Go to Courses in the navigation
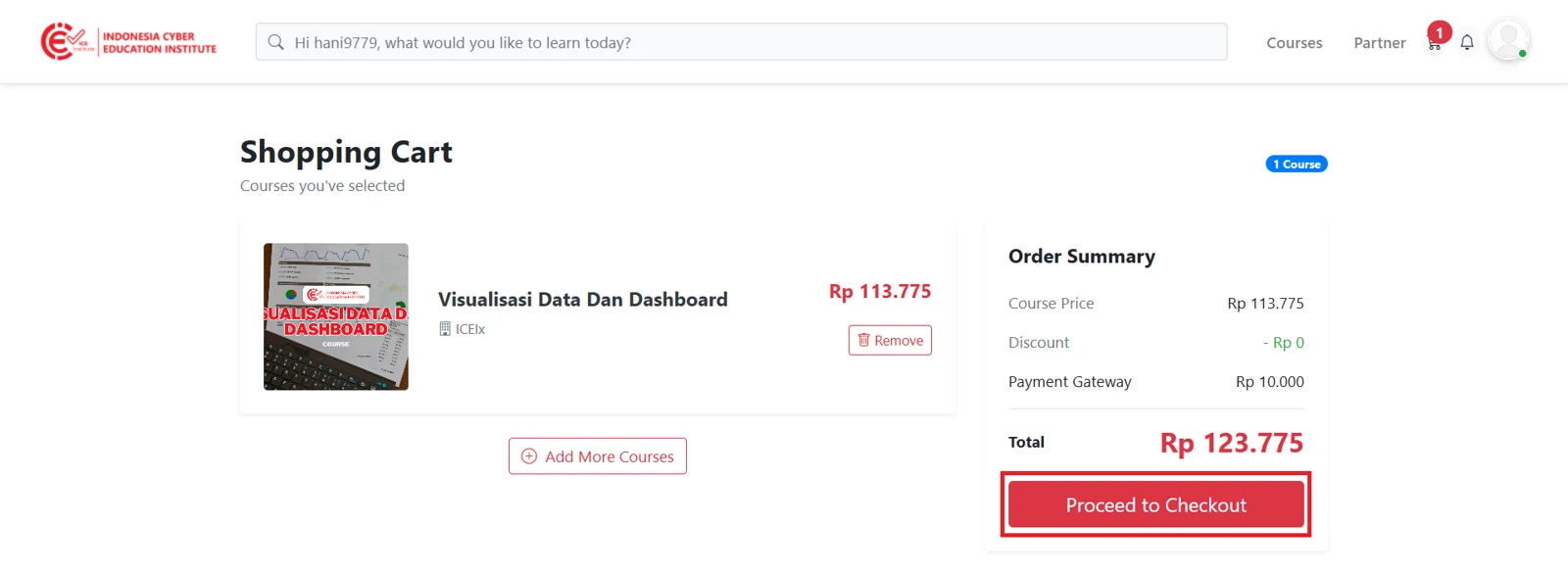 1294,43
